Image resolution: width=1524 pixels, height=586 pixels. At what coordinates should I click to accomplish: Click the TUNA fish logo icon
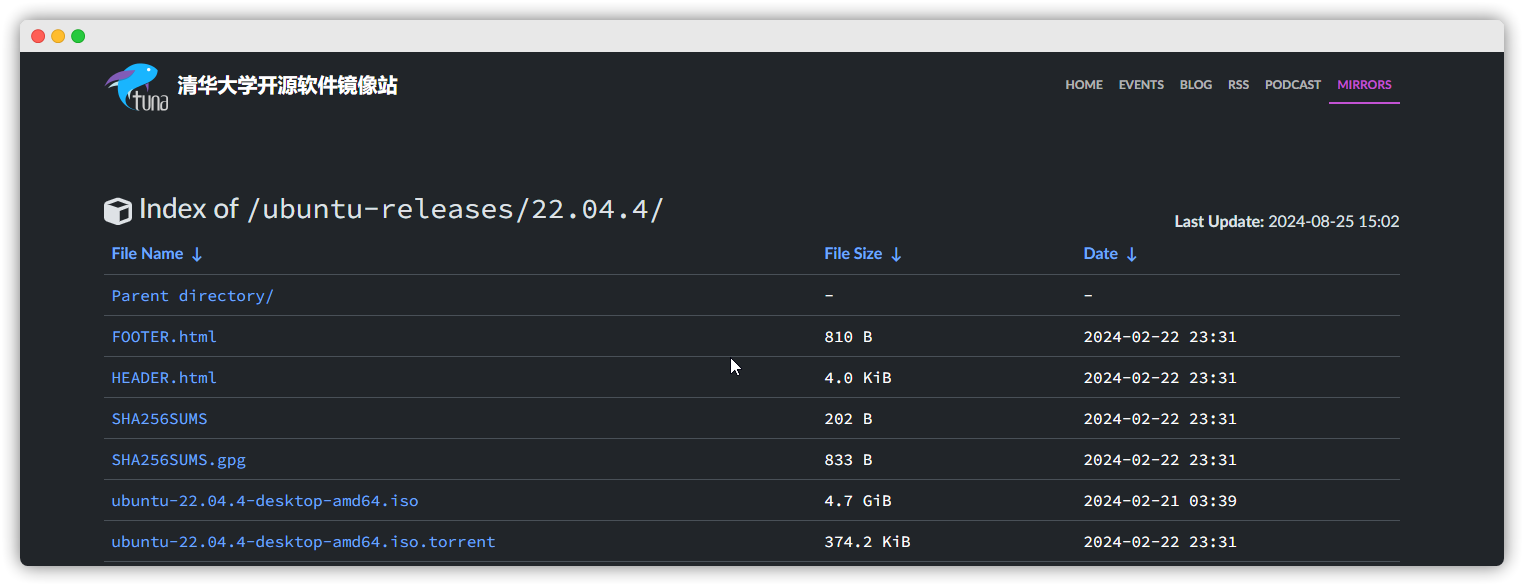137,87
